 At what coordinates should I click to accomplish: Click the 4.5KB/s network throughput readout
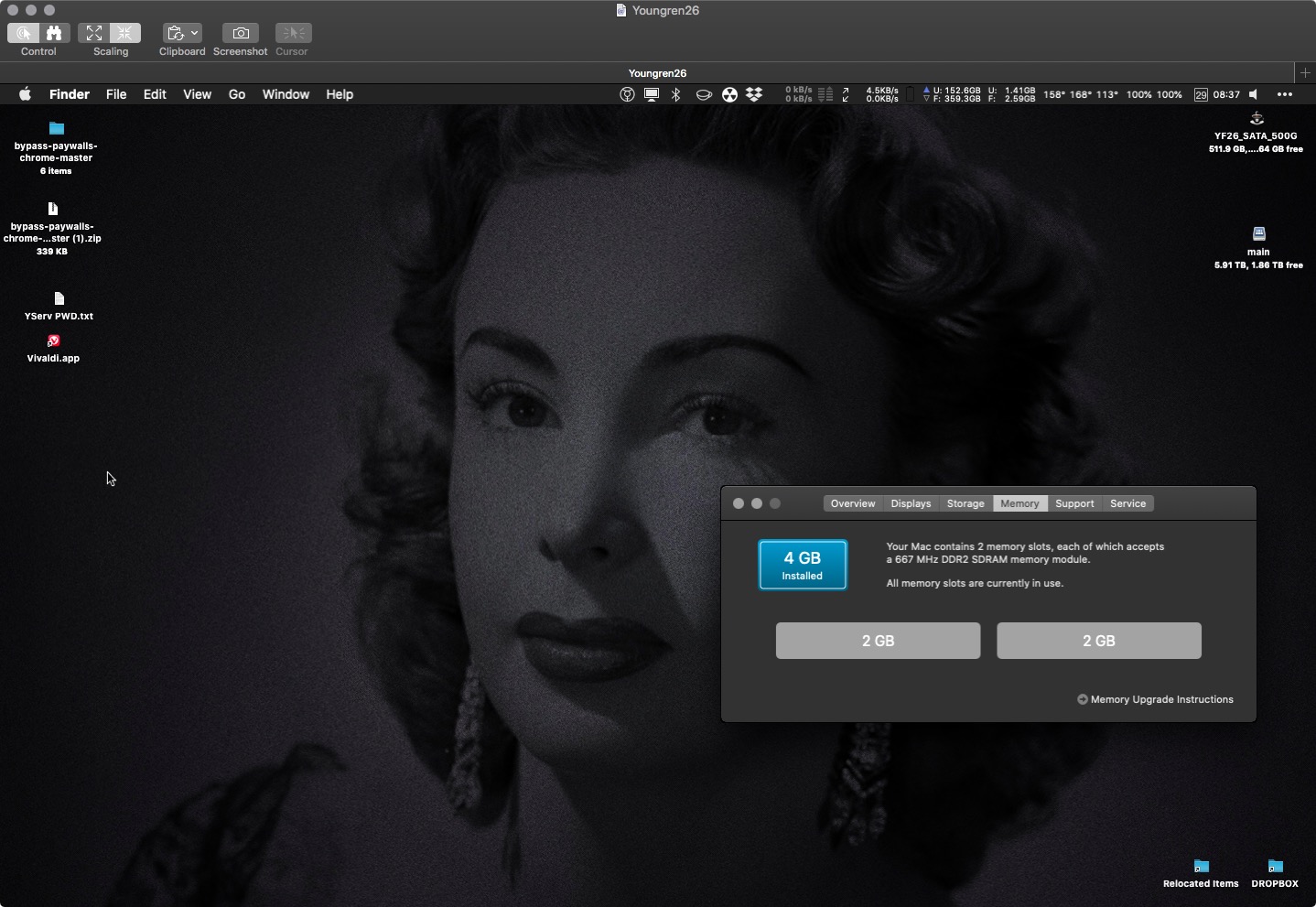pos(882,94)
